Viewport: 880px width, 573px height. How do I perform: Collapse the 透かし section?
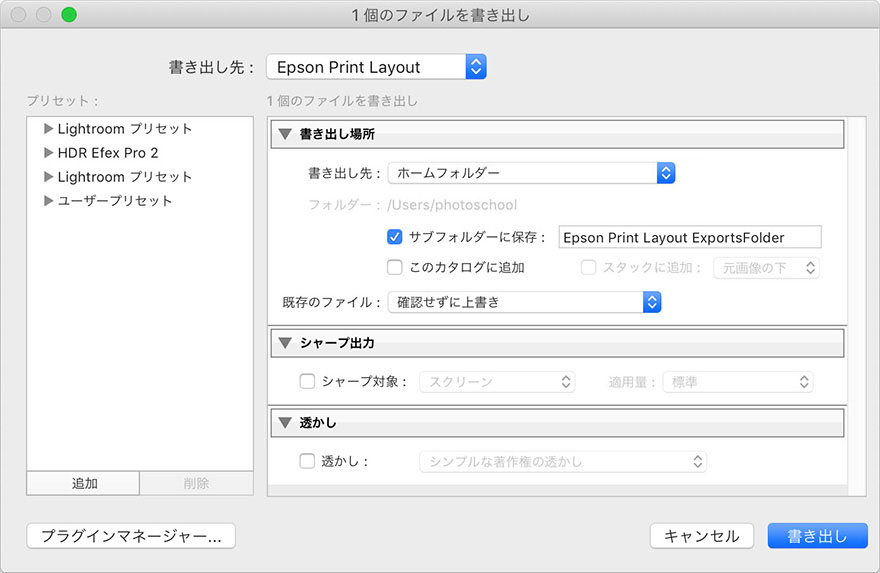(285, 423)
